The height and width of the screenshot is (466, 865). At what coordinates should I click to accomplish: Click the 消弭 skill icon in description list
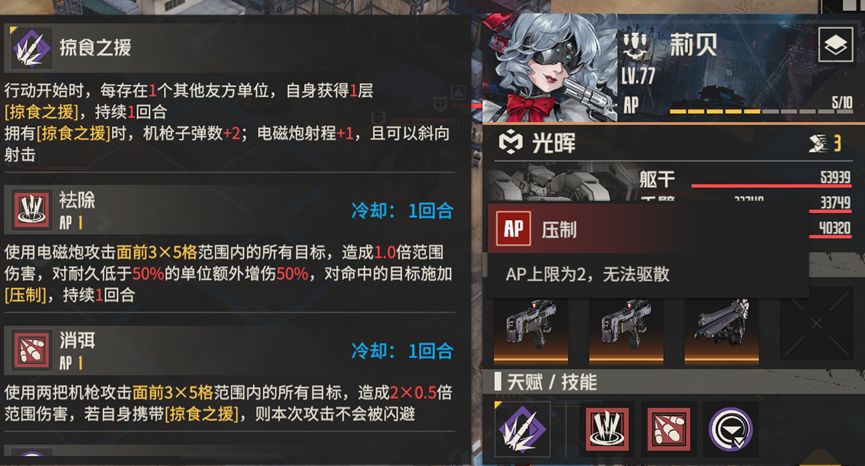pos(31,350)
